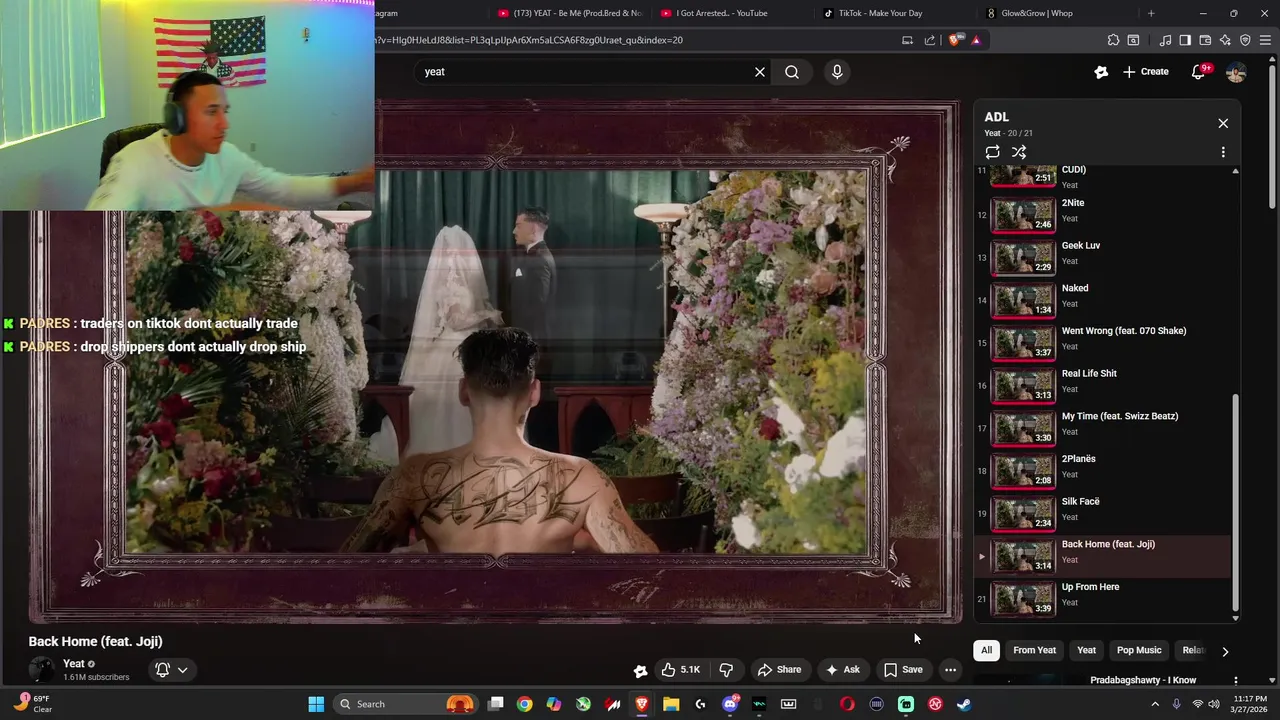Viewport: 1280px width, 720px height.
Task: Open the browser extensions puzzle icon
Action: coord(1113,40)
